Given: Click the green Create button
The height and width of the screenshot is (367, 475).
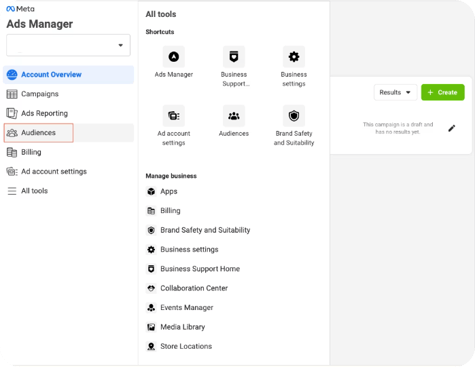Looking at the screenshot, I should tap(443, 92).
